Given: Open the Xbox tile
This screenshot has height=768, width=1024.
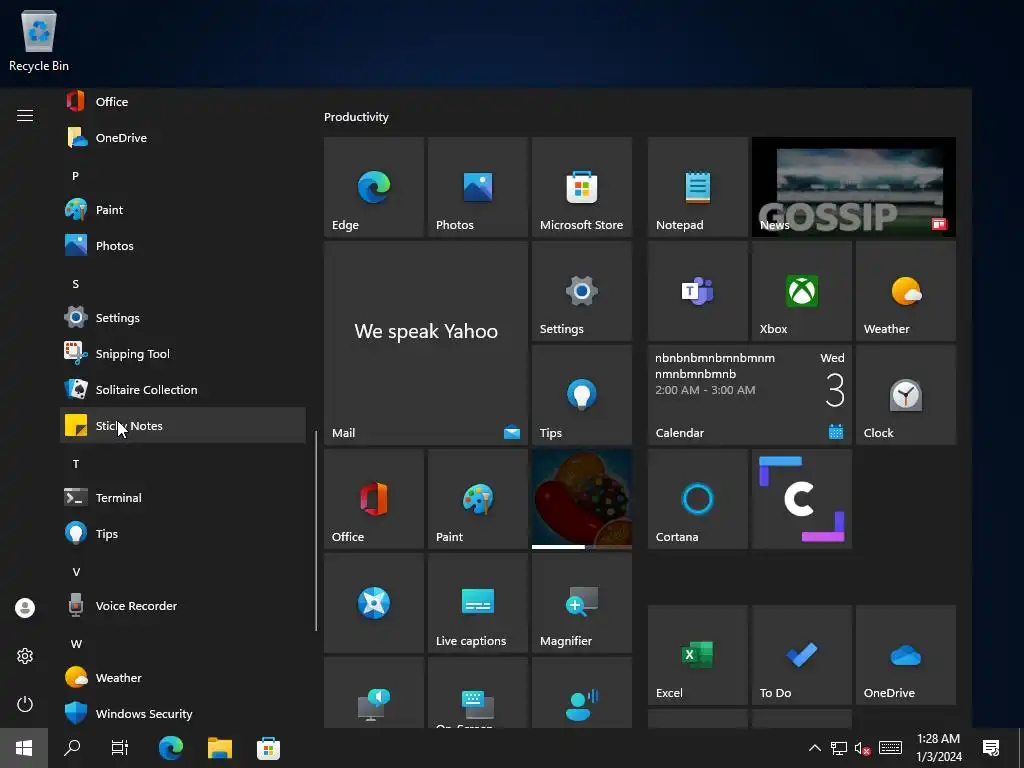Looking at the screenshot, I should pos(802,291).
